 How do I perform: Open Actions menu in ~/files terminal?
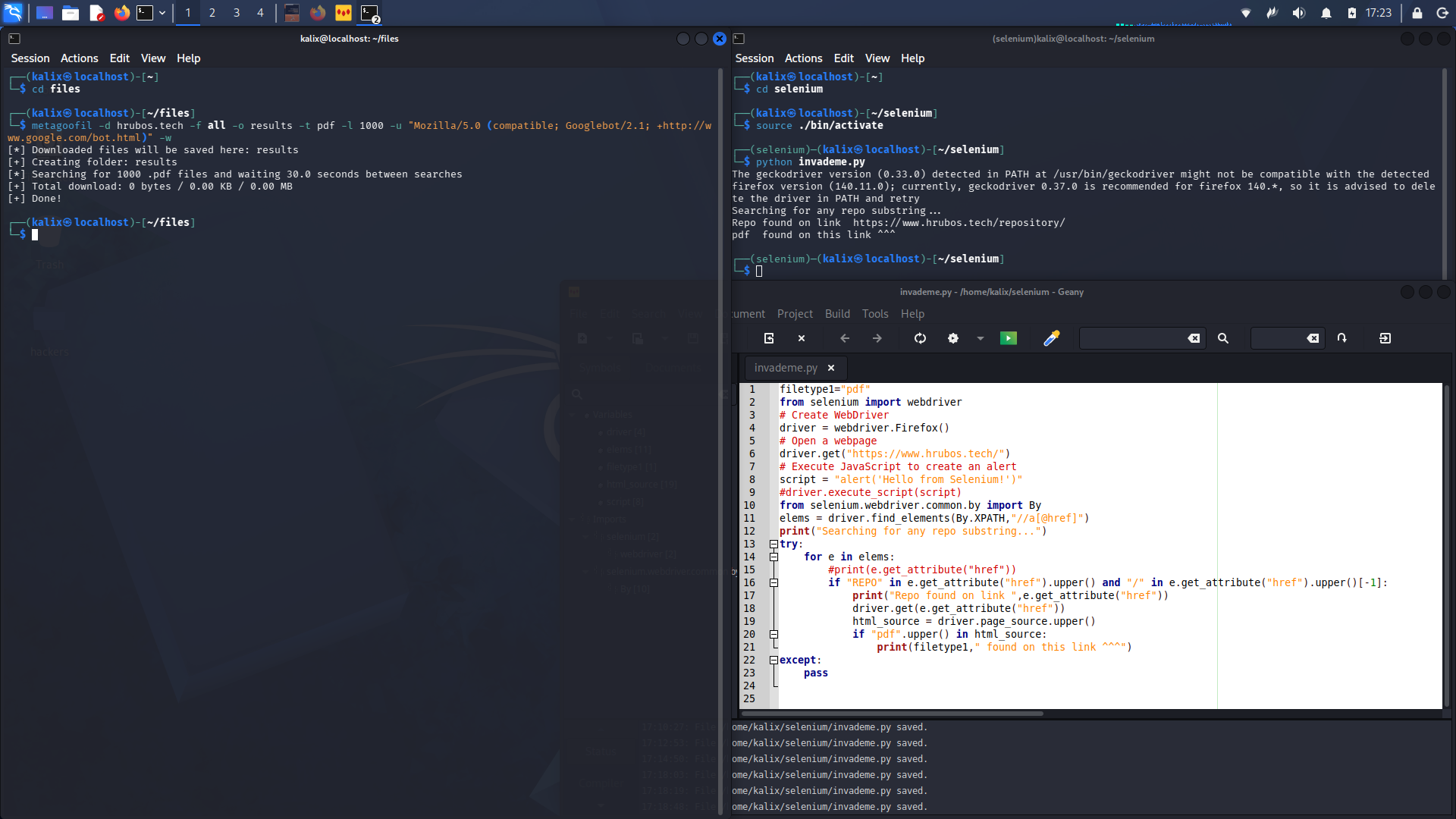click(x=80, y=58)
